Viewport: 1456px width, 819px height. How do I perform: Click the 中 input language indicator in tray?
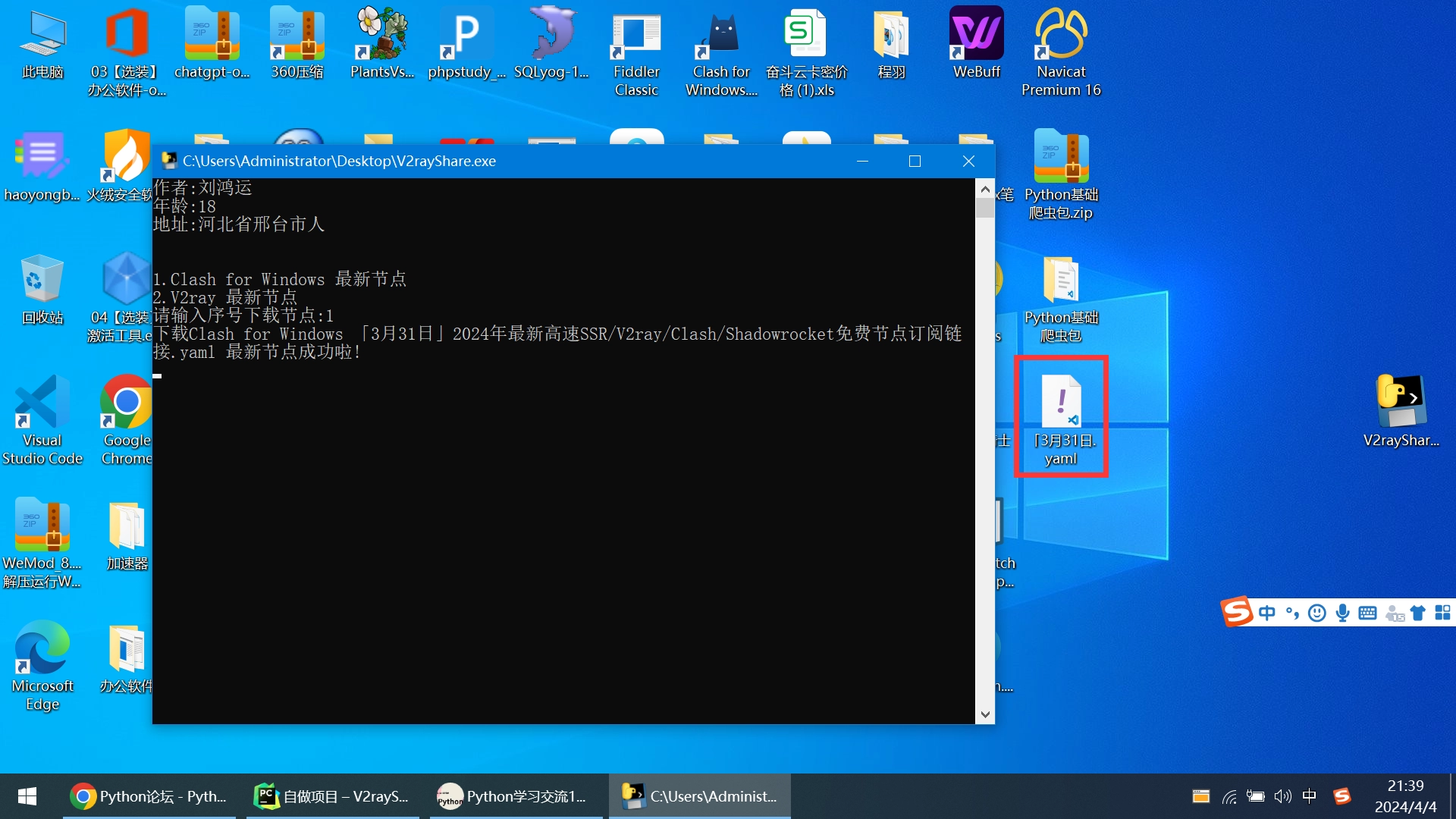[1309, 796]
